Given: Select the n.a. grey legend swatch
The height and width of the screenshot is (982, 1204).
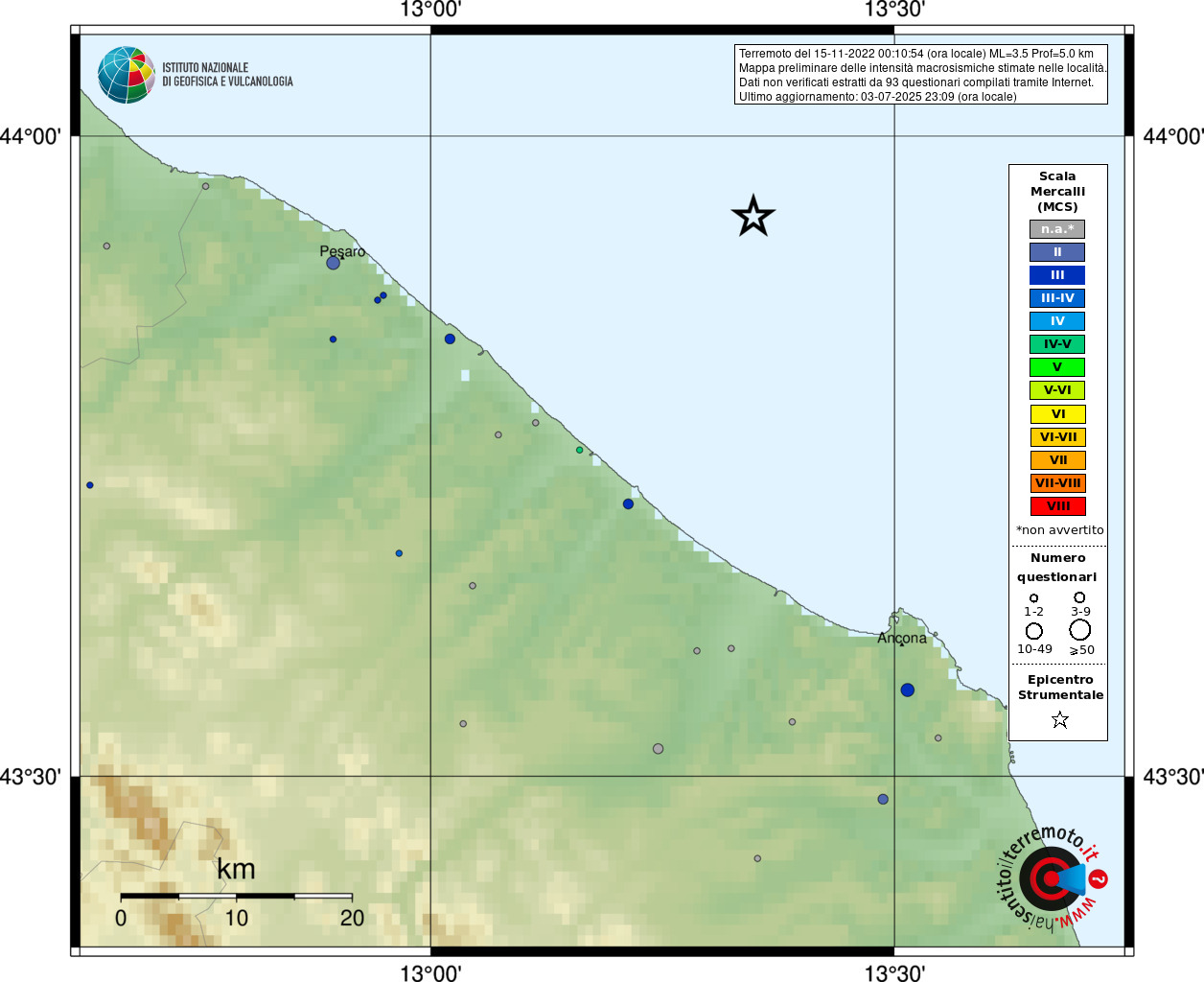Looking at the screenshot, I should pyautogui.click(x=1057, y=229).
